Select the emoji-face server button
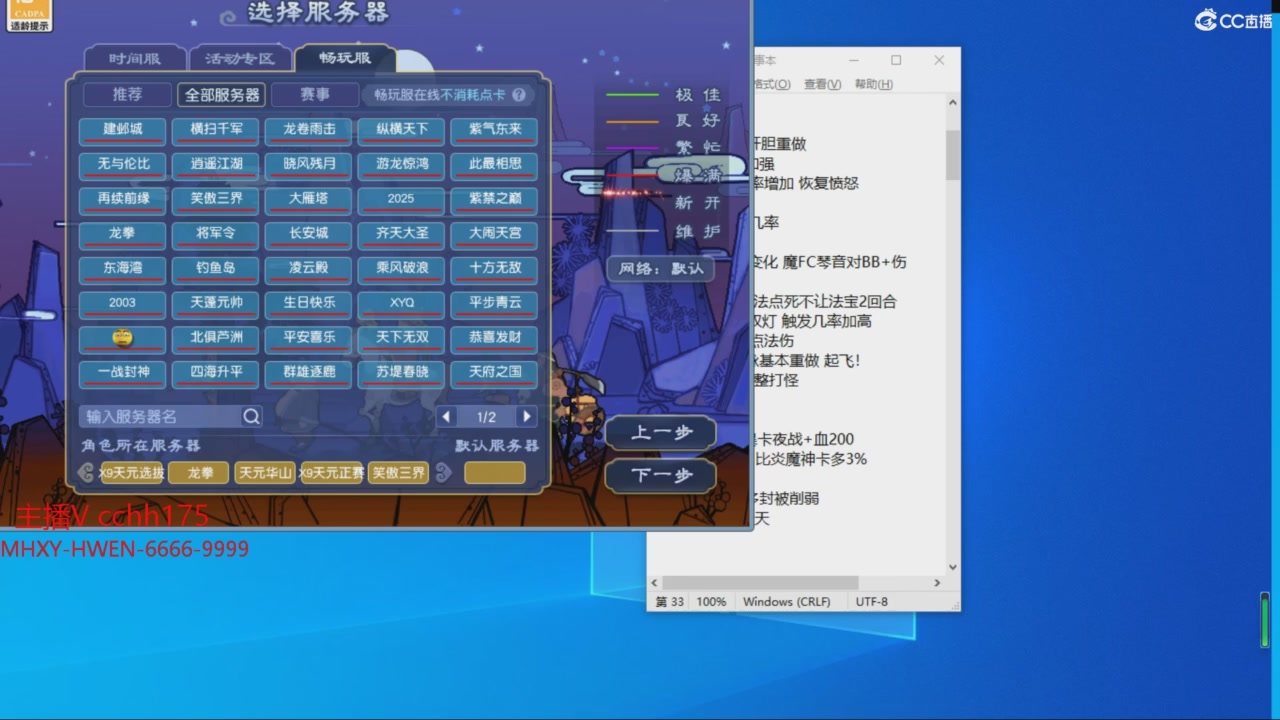1280x720 pixels. 123,338
